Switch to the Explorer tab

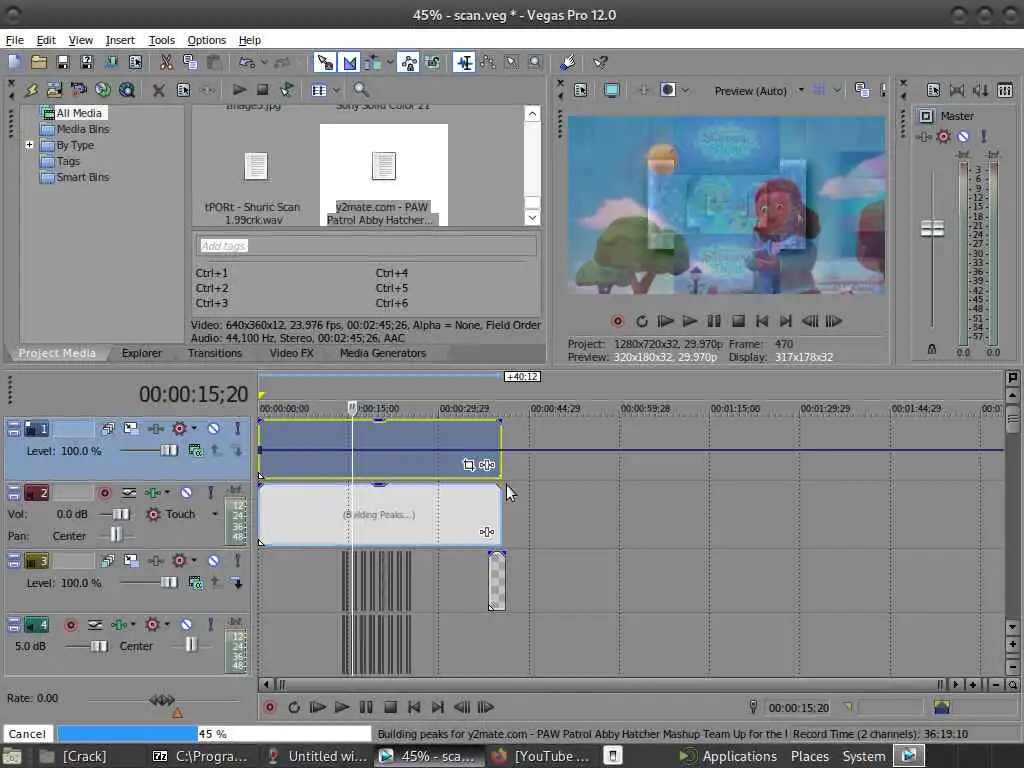141,353
